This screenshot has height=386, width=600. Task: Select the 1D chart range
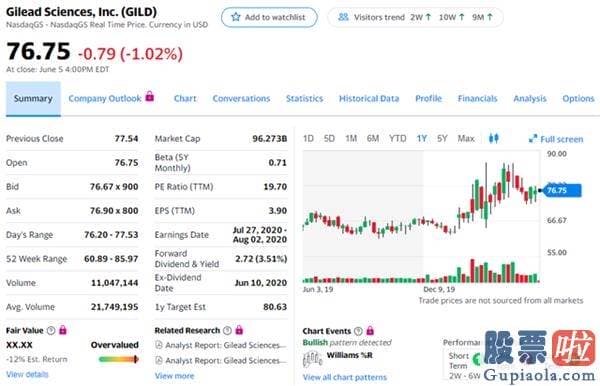[x=308, y=138]
